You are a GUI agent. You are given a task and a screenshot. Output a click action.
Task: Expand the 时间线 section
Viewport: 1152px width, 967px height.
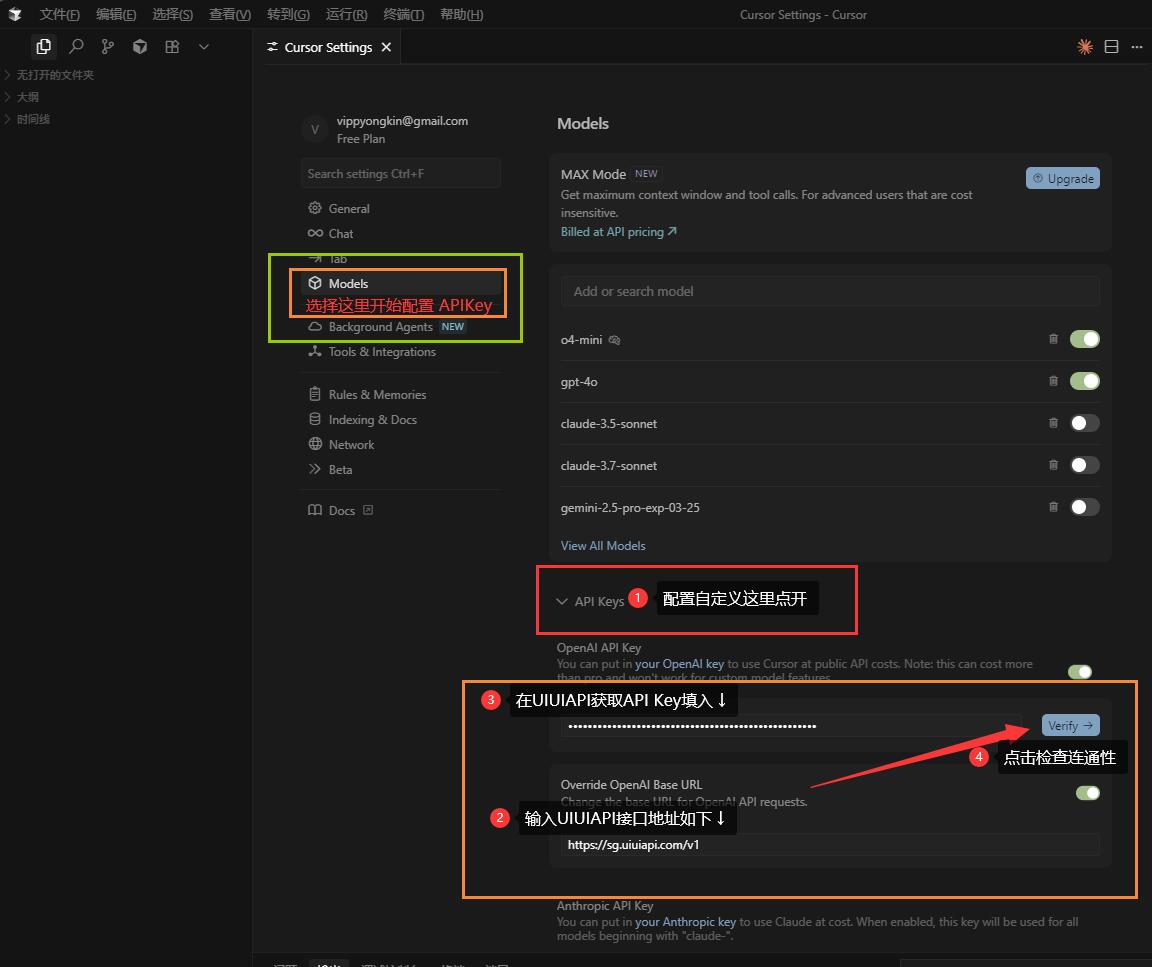[33, 119]
